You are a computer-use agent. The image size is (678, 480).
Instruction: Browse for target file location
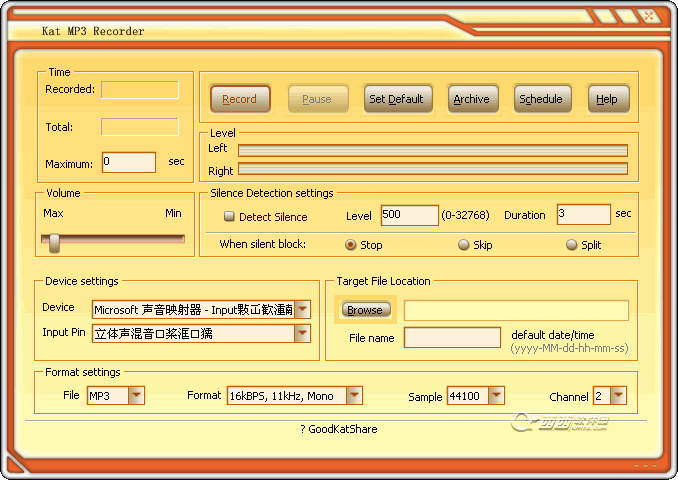coord(365,310)
